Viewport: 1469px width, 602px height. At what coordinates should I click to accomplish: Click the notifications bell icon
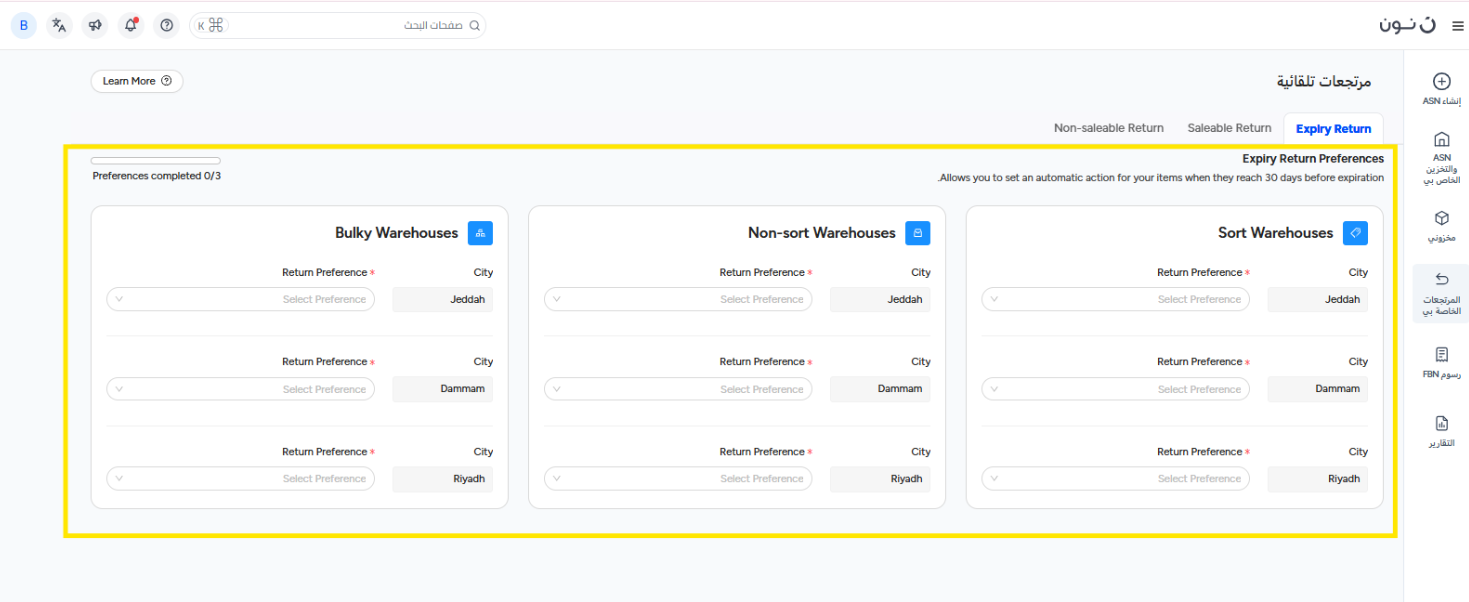[131, 25]
